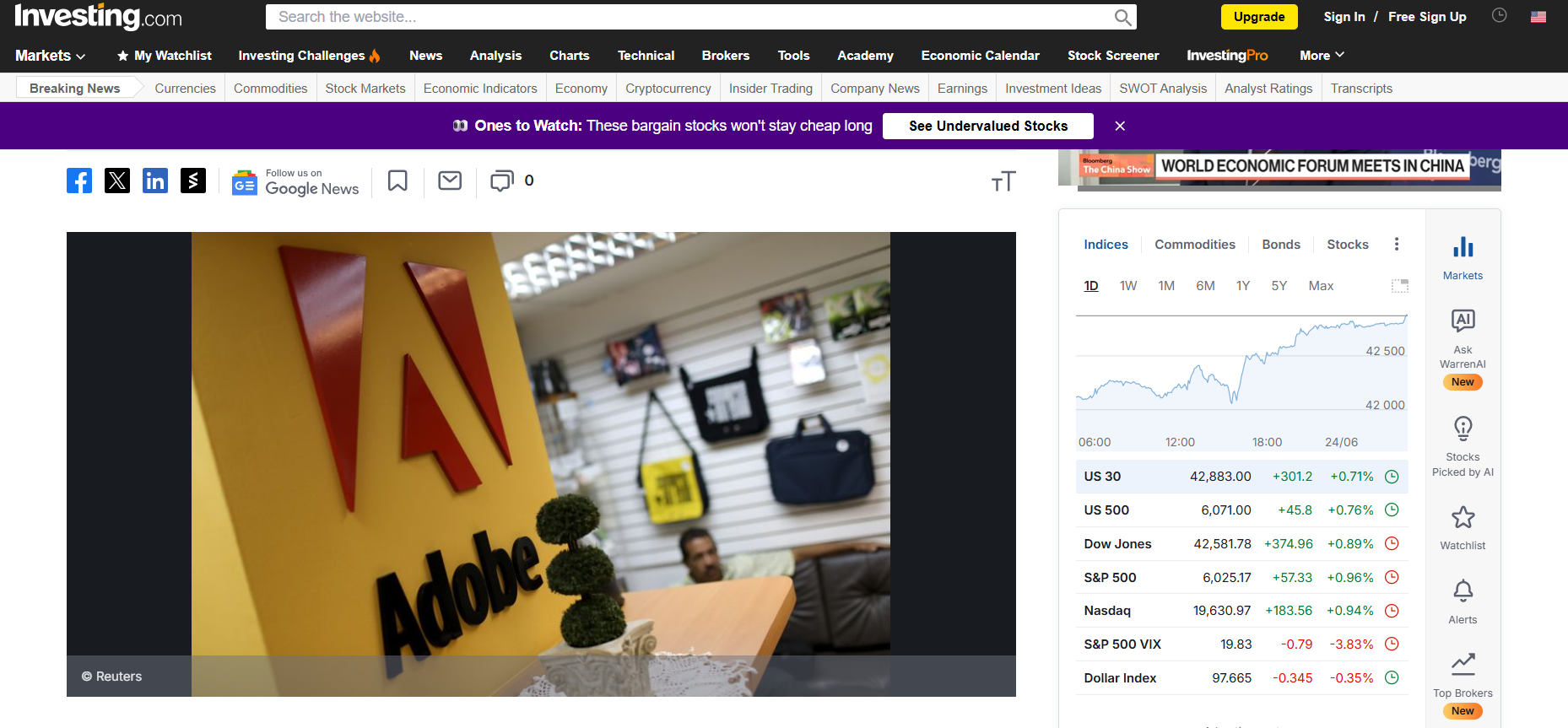
Task: Click Sign In link
Action: [x=1344, y=17]
